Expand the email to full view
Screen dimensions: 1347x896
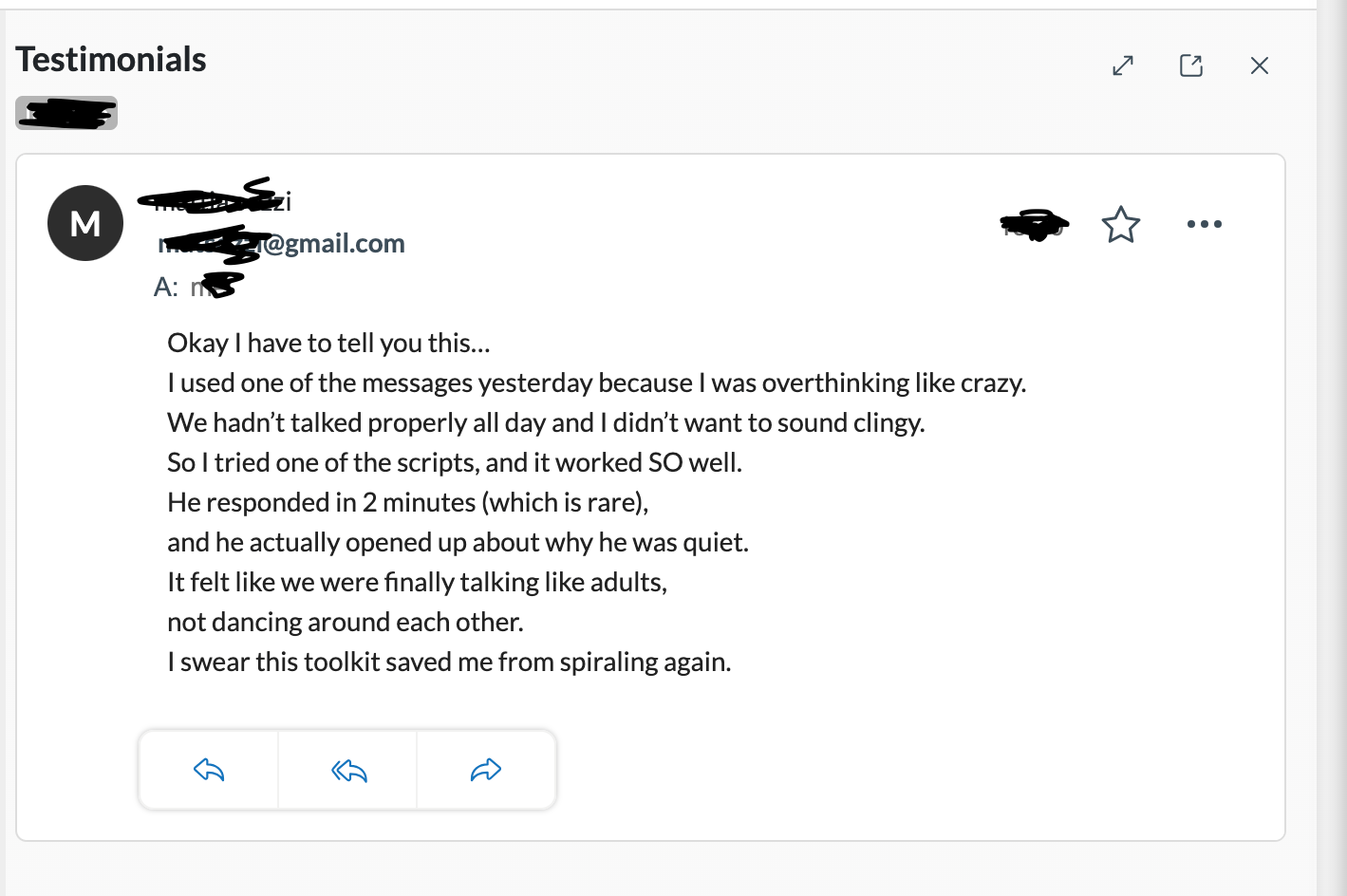click(x=1123, y=65)
